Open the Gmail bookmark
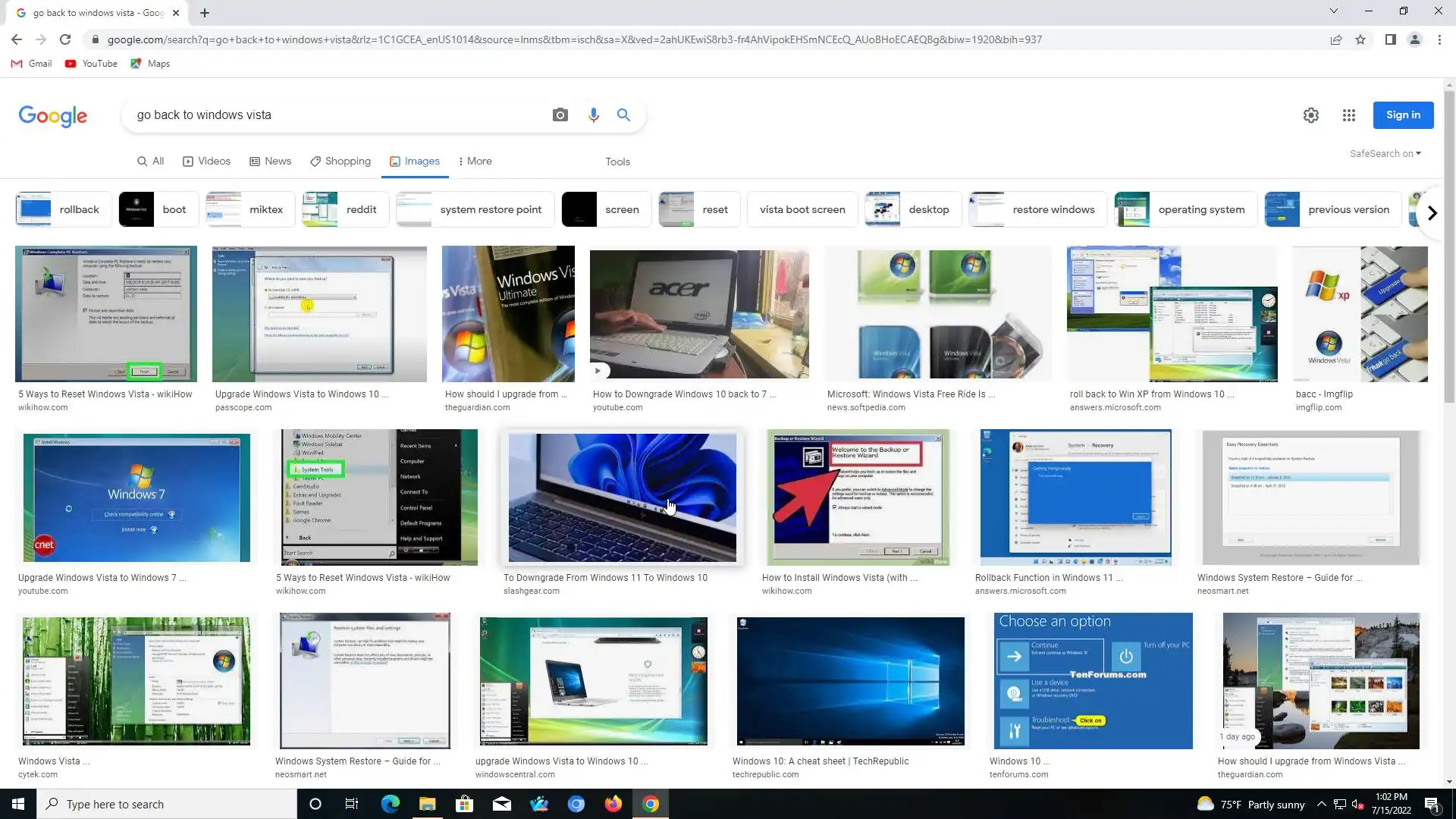Viewport: 1456px width, 819px height. 32,64
